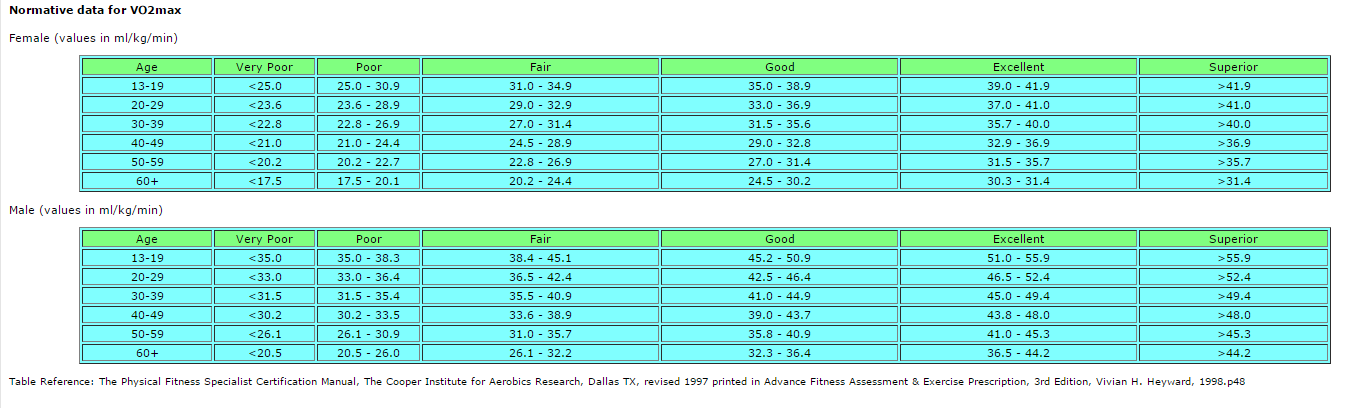Select male cell '43.8 - 48.0'

[1018, 315]
